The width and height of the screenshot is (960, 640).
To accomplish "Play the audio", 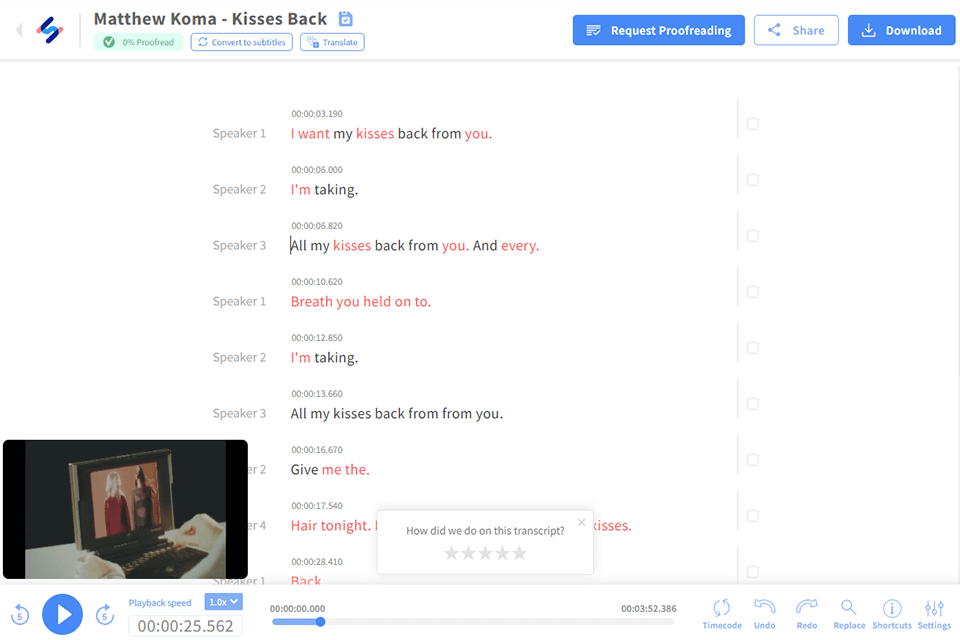I will [62, 614].
